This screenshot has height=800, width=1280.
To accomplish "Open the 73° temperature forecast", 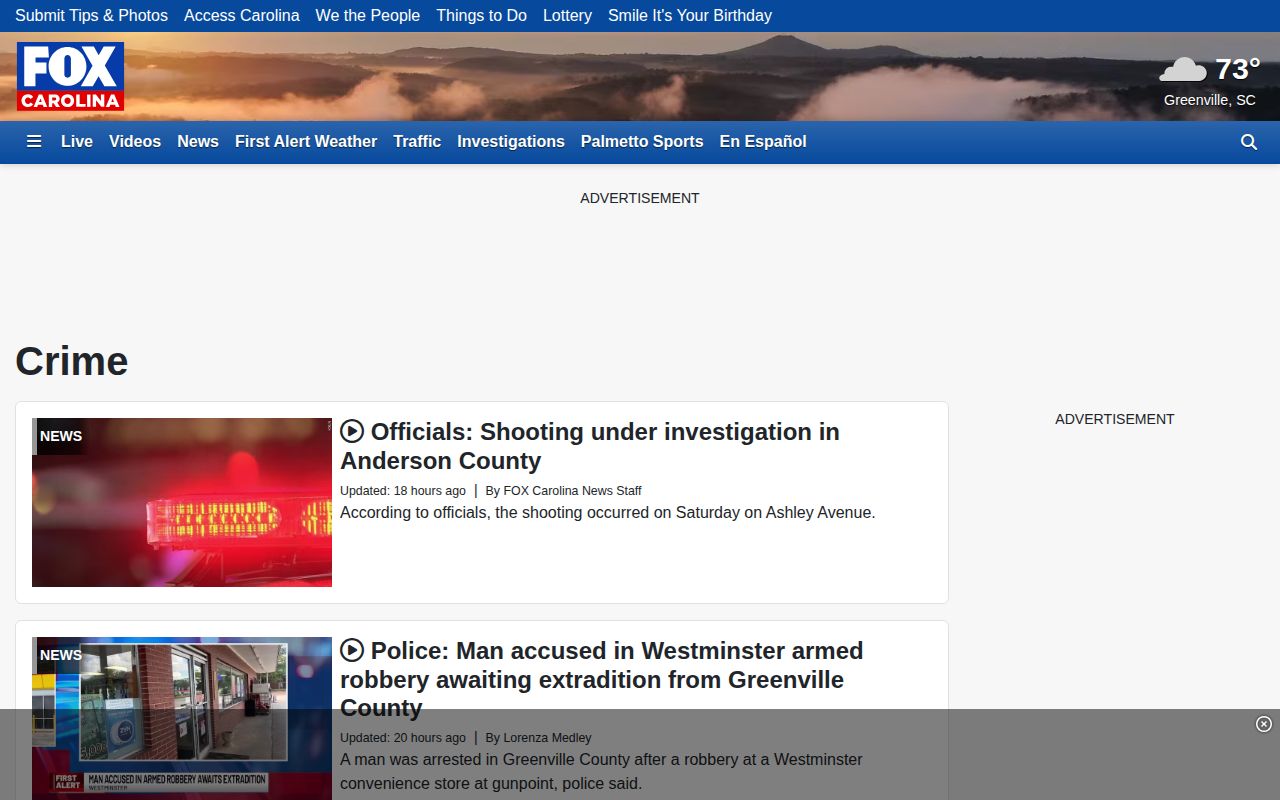I will pos(1237,69).
